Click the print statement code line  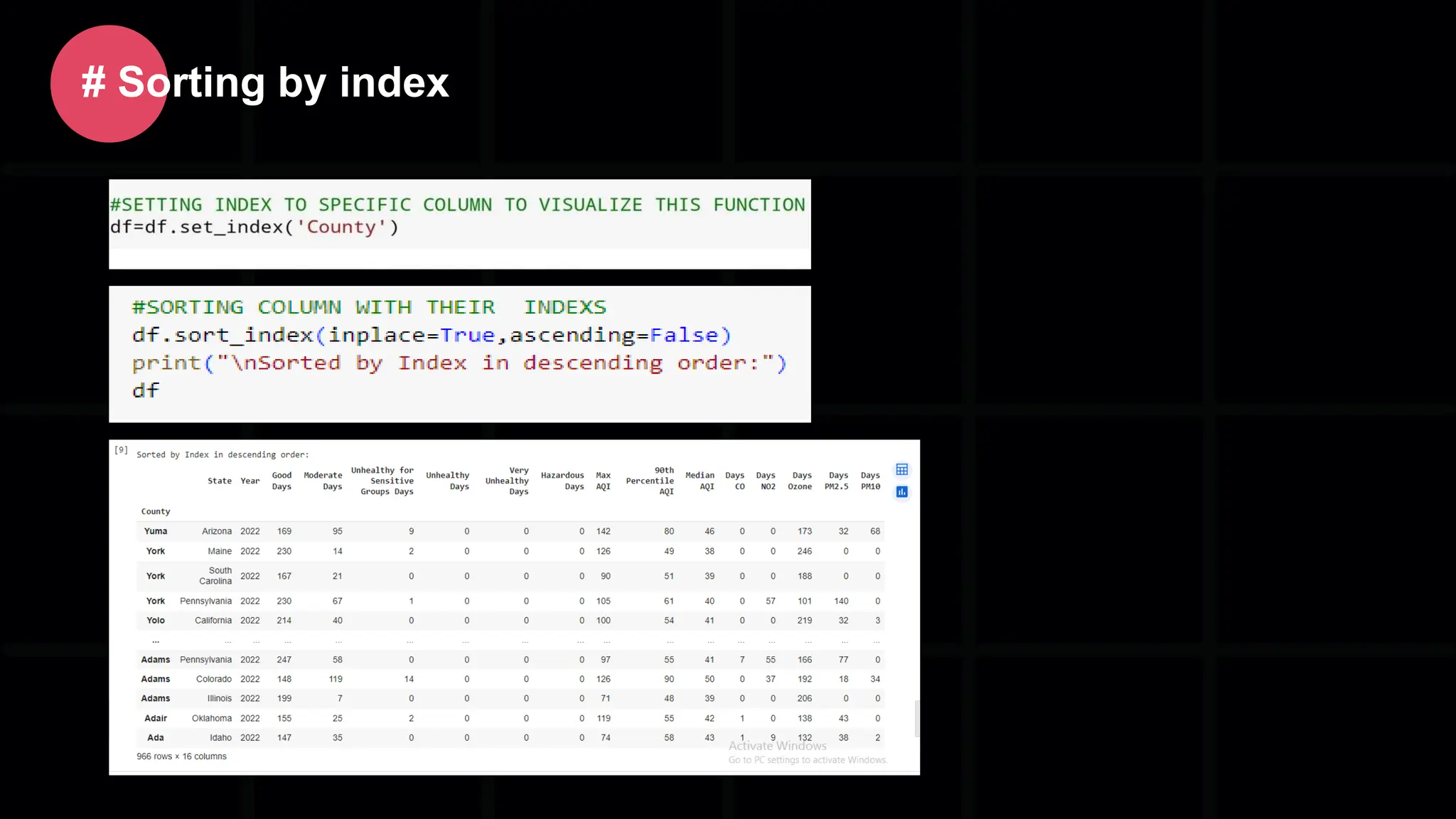click(x=459, y=363)
